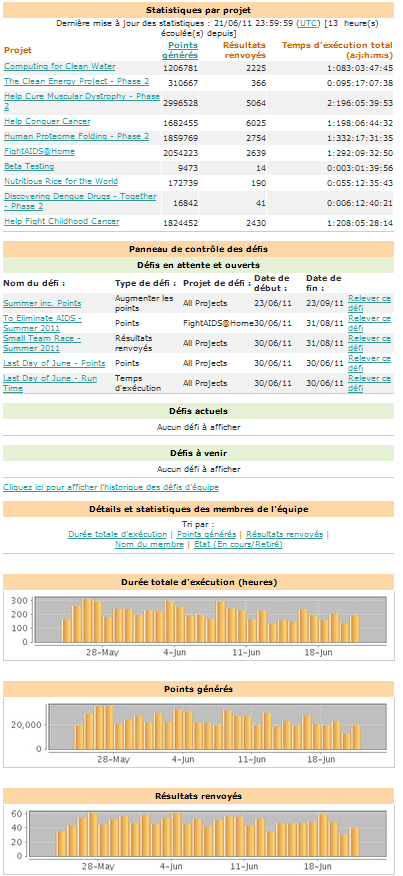This screenshot has height=876, width=403.
Task: Open Beta Testing project link
Action: click(29, 166)
